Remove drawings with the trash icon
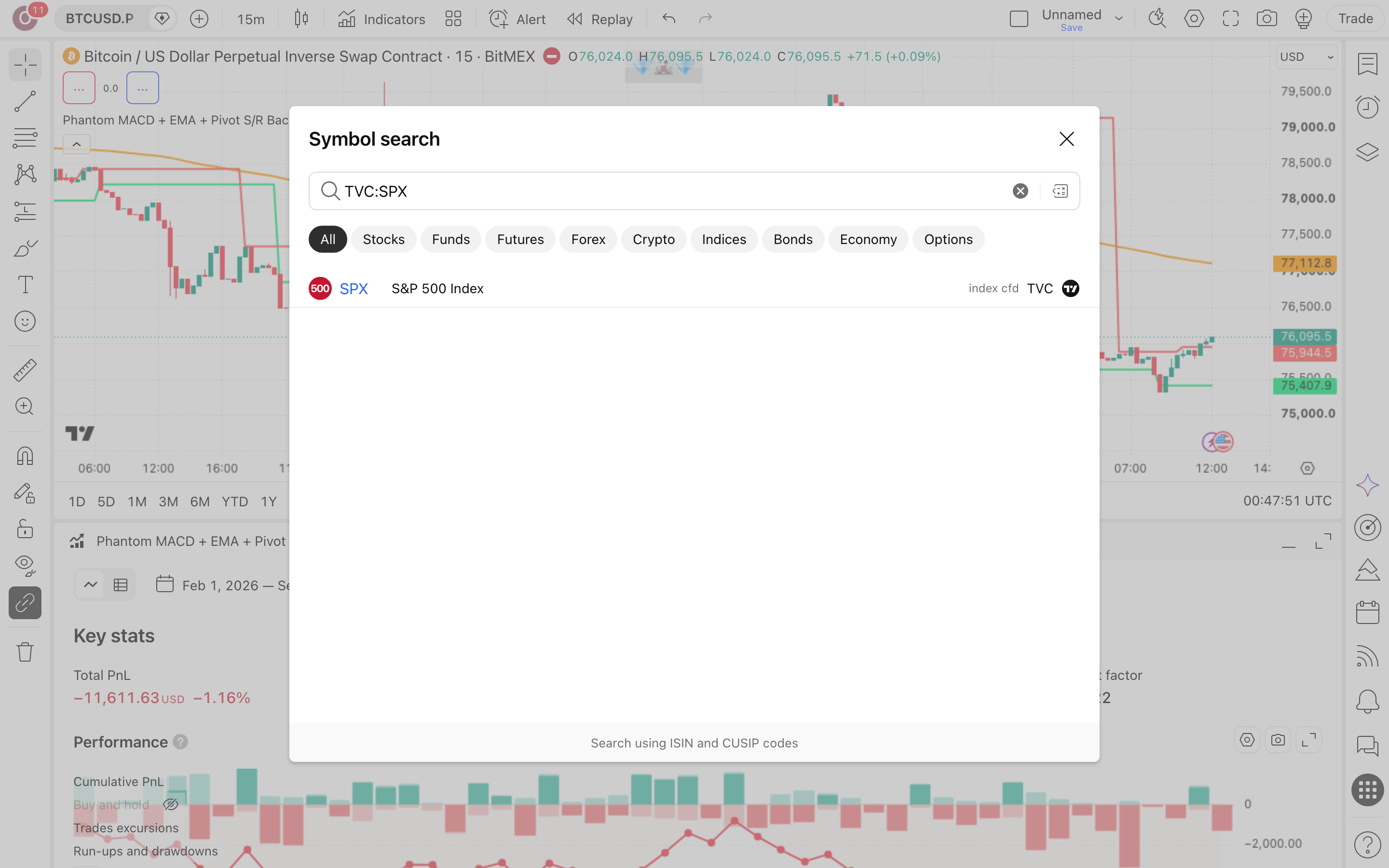Image resolution: width=1389 pixels, height=868 pixels. click(x=25, y=651)
